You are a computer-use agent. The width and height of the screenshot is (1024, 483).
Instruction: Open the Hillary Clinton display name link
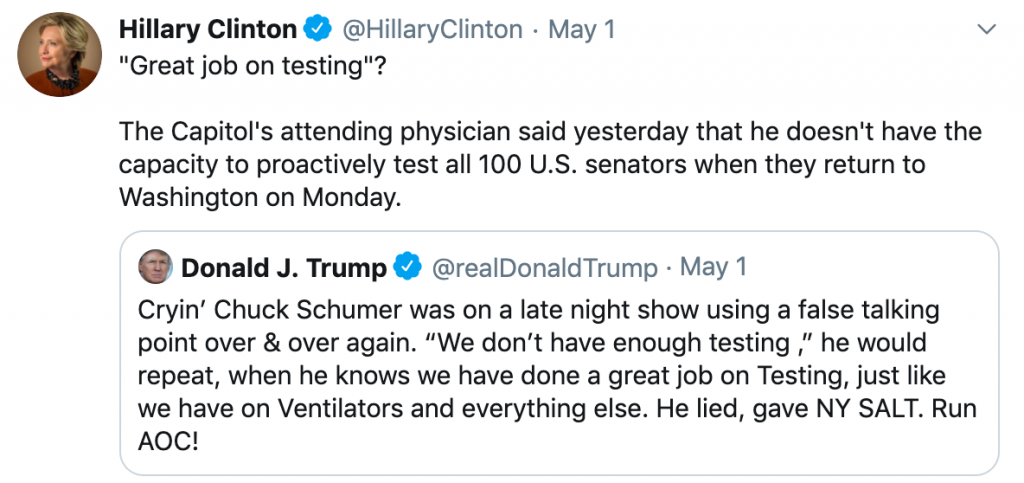pos(207,30)
